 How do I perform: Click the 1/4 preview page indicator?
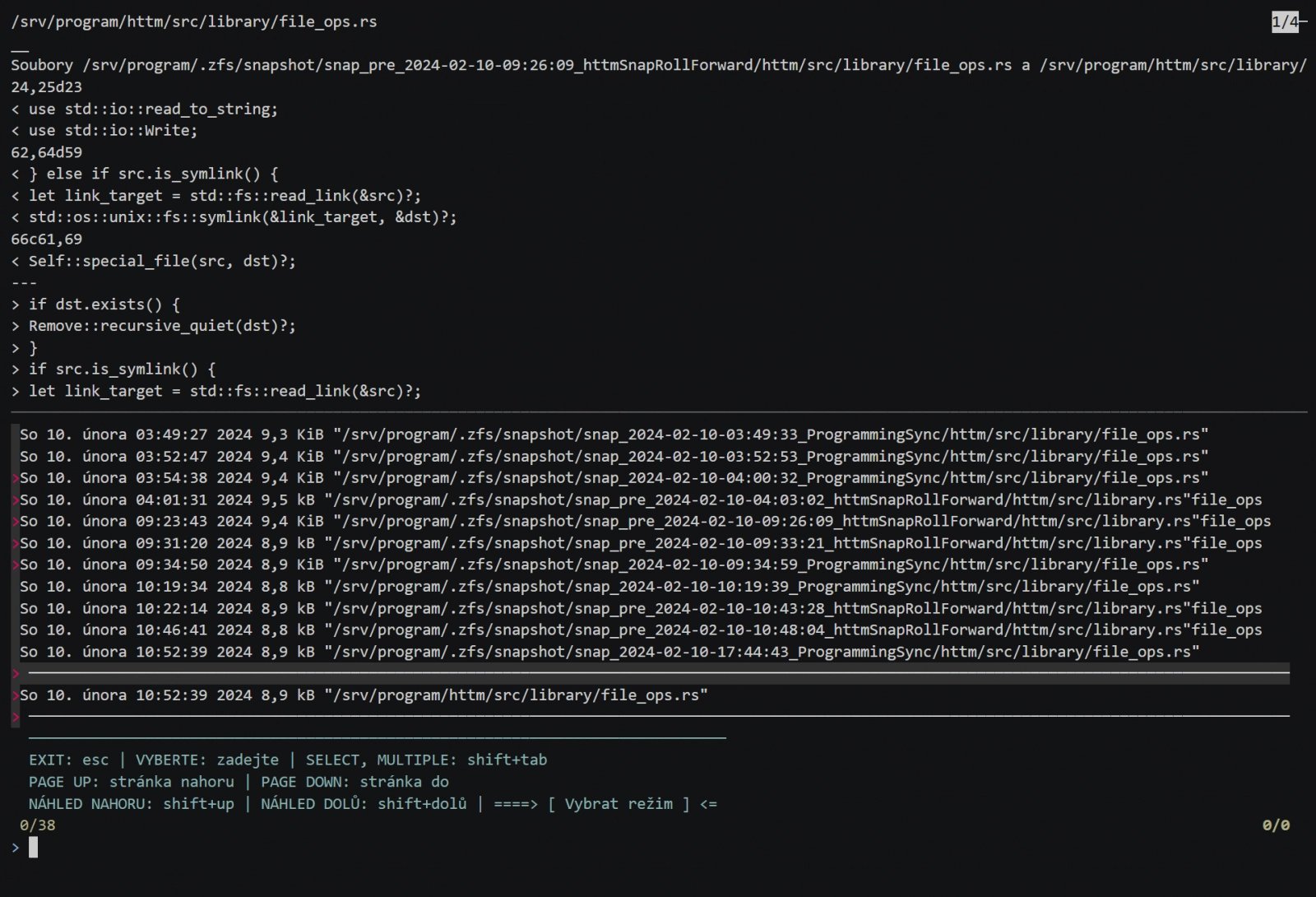(x=1285, y=22)
